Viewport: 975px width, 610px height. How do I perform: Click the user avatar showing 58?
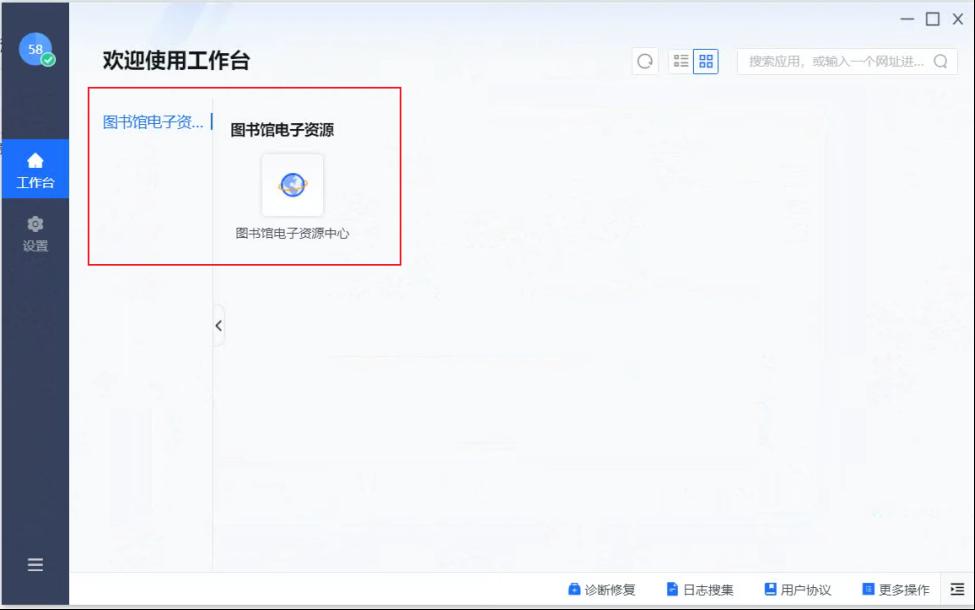pos(35,49)
